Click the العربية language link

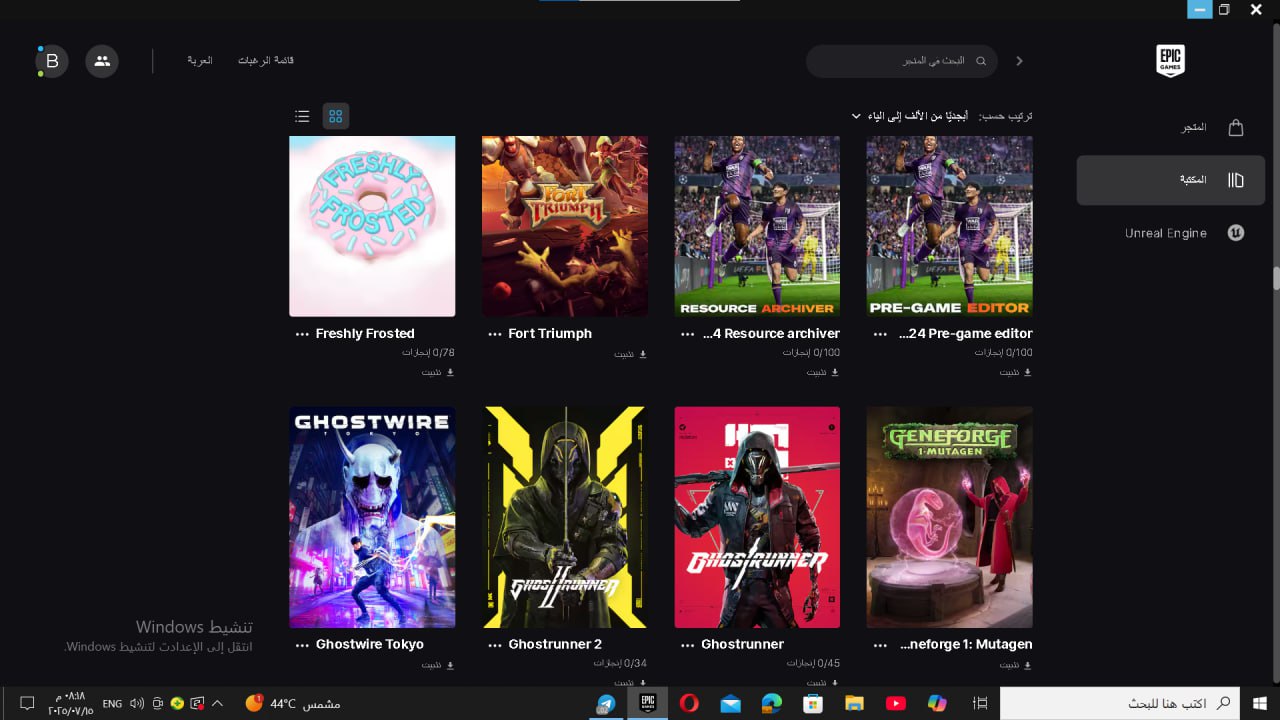pos(200,61)
